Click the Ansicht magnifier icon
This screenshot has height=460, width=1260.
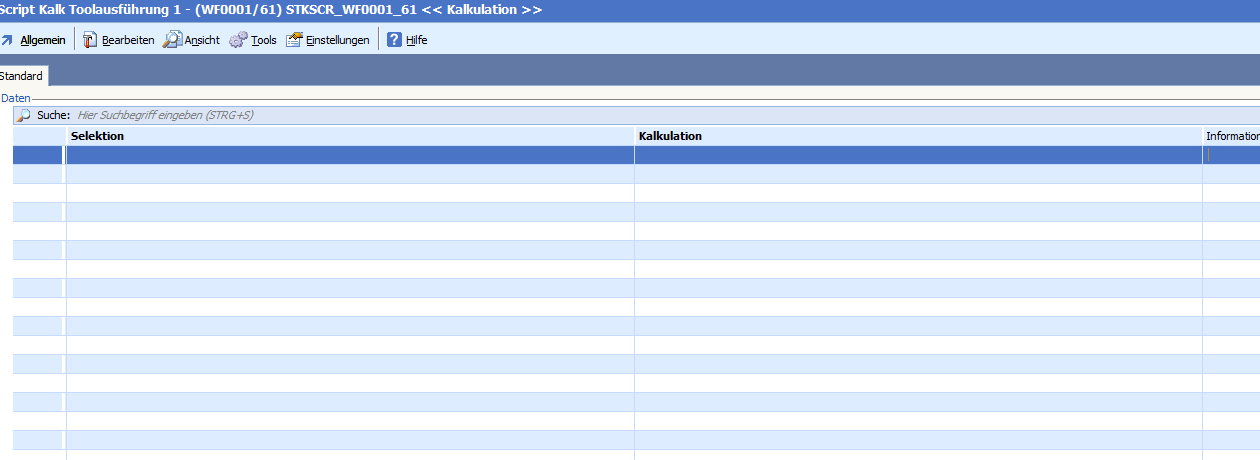point(172,40)
